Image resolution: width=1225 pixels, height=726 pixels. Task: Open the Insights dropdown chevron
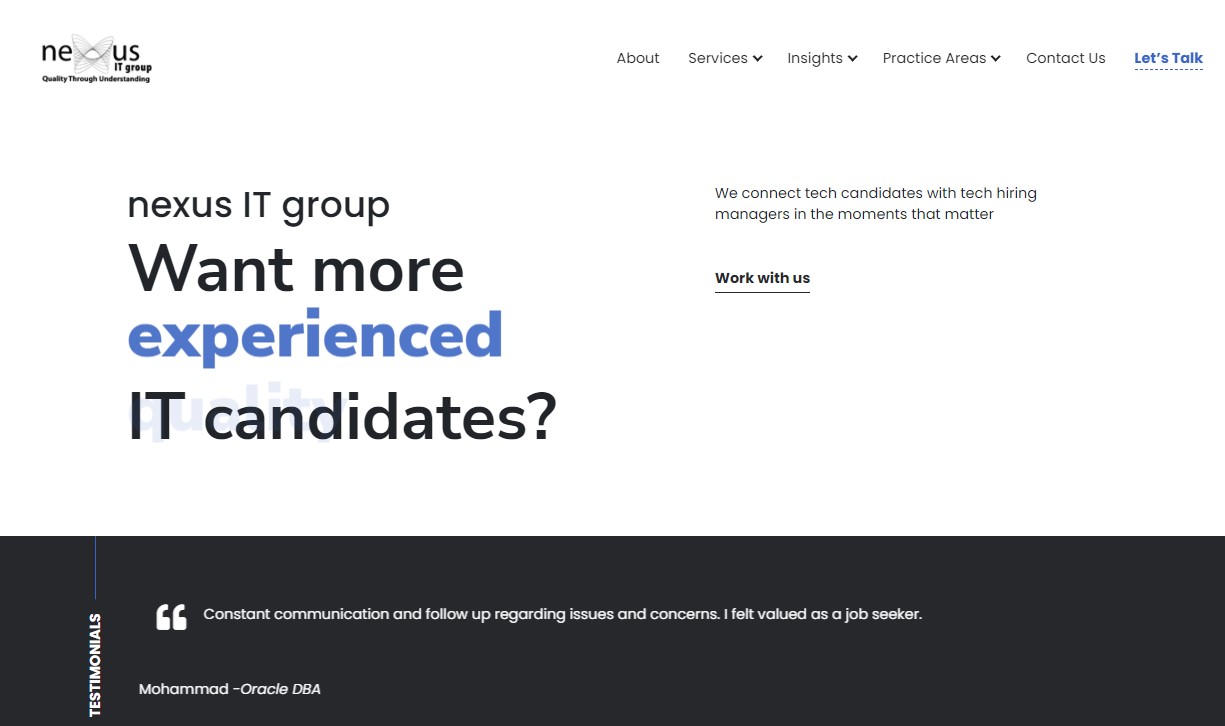click(x=853, y=58)
